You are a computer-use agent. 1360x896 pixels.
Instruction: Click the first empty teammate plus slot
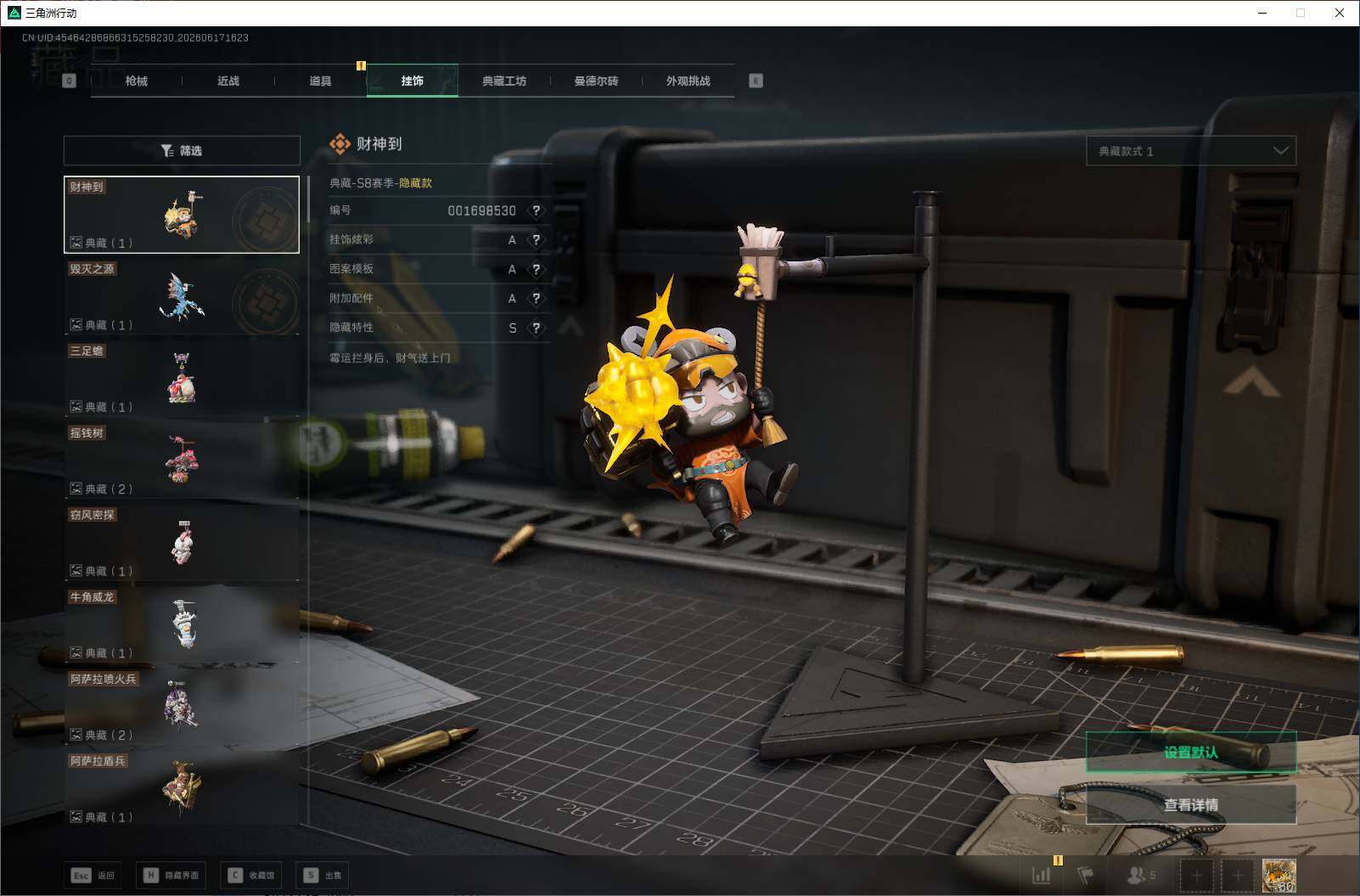point(1197,876)
